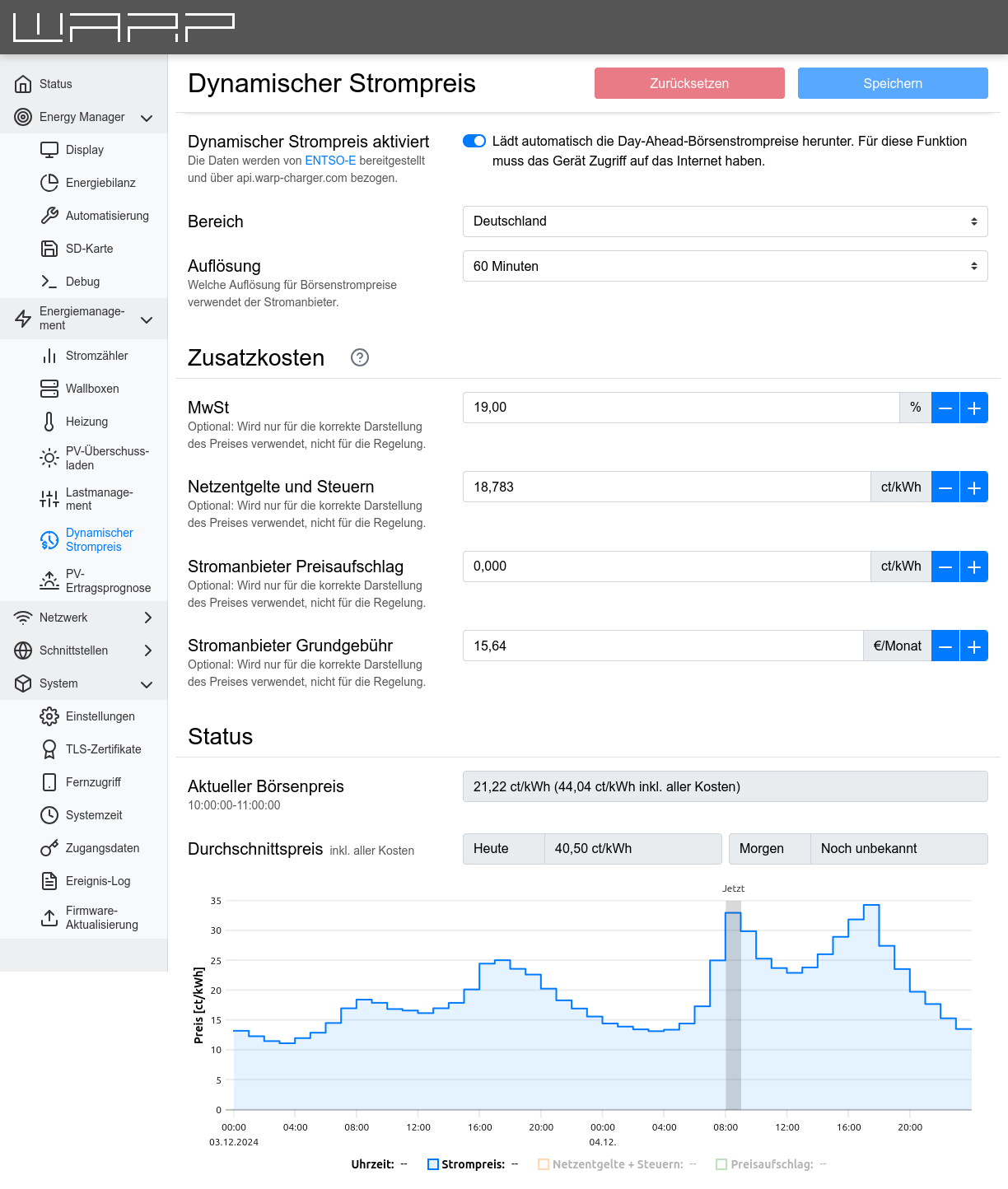
Task: Select the Wallboxen section
Action: (x=94, y=389)
